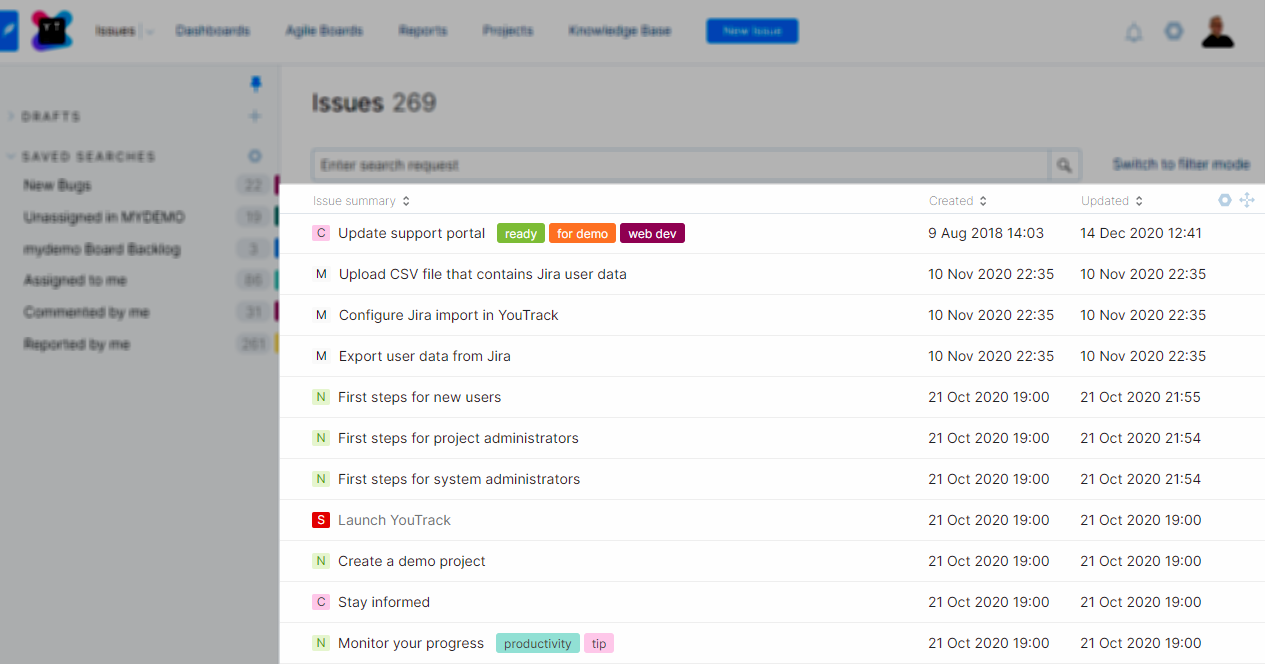Viewport: 1265px width, 664px height.
Task: Click the M badge for Configure Jira import
Action: (321, 315)
